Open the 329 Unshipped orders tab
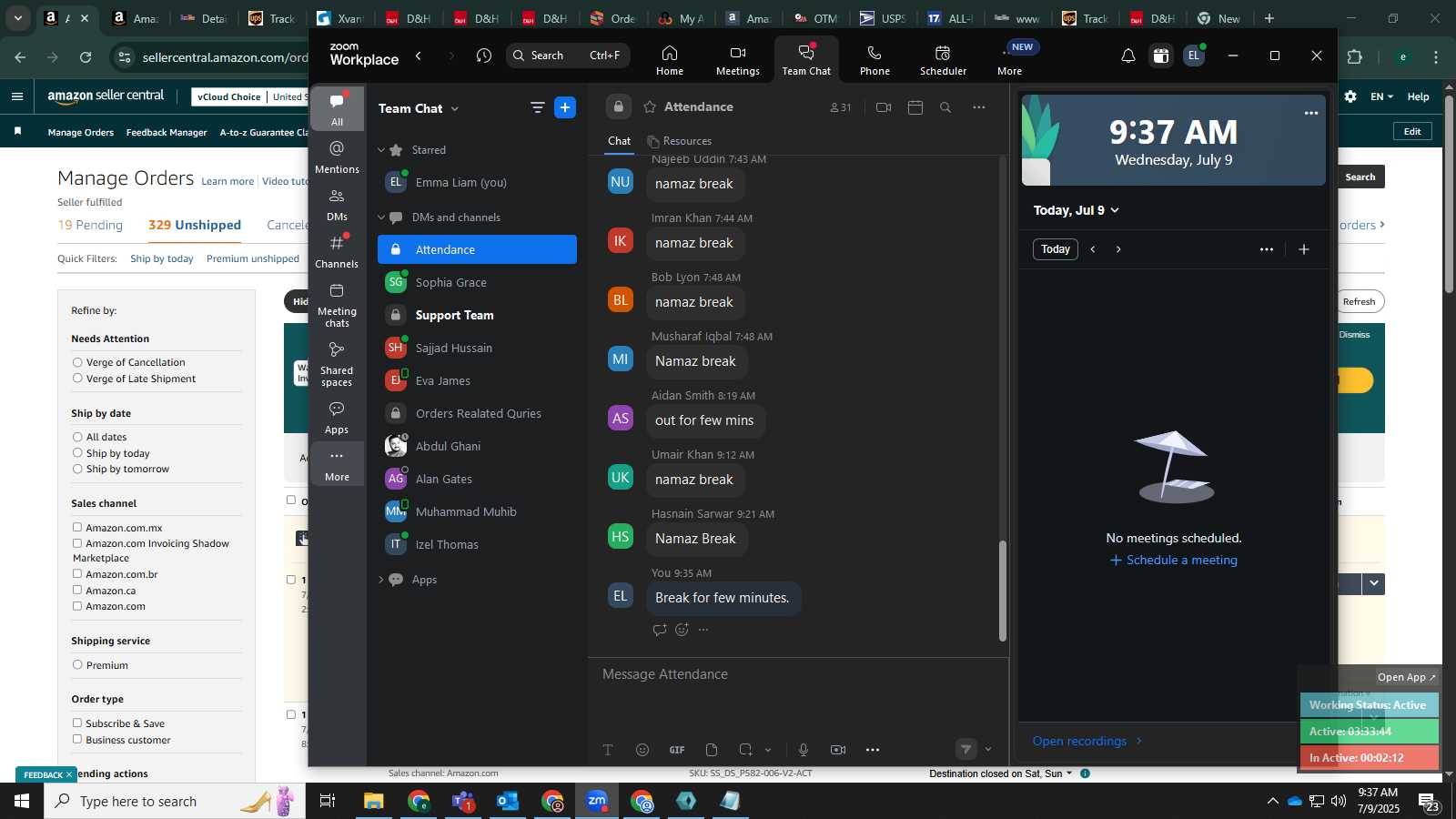The width and height of the screenshot is (1456, 819). (x=195, y=225)
